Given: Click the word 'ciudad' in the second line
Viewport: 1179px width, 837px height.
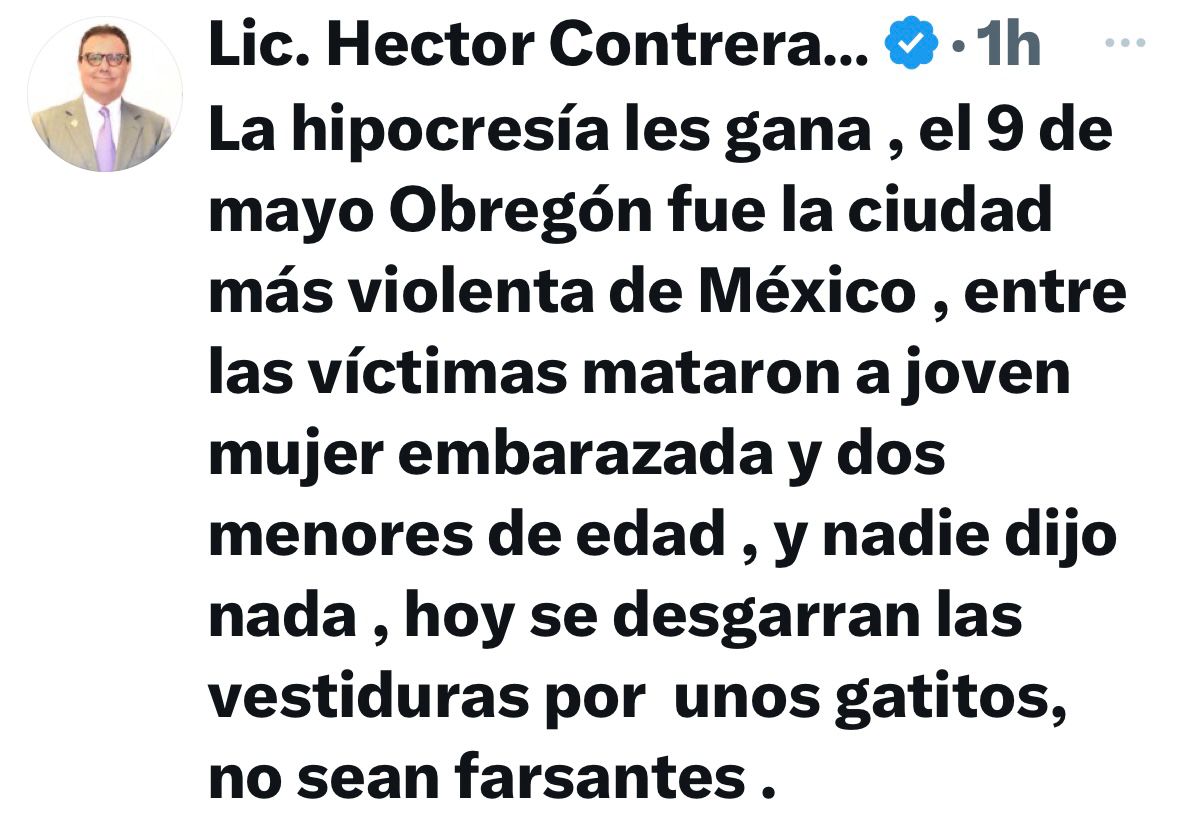Looking at the screenshot, I should pos(950,210).
